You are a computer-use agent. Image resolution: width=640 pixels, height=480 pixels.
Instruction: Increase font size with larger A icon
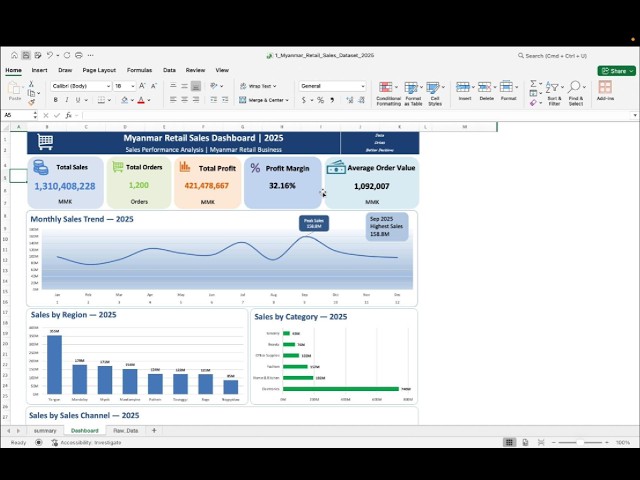click(x=142, y=86)
